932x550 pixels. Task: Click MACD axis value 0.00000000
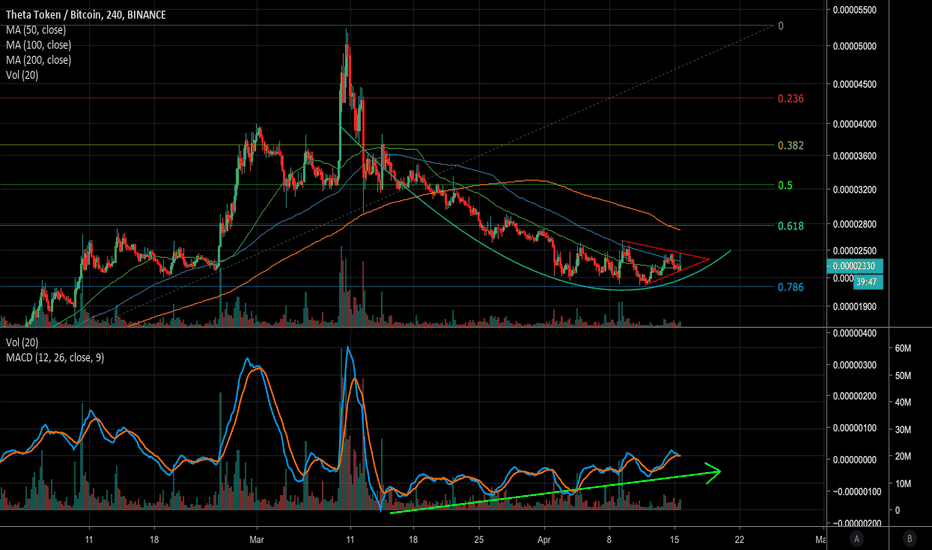(x=854, y=460)
